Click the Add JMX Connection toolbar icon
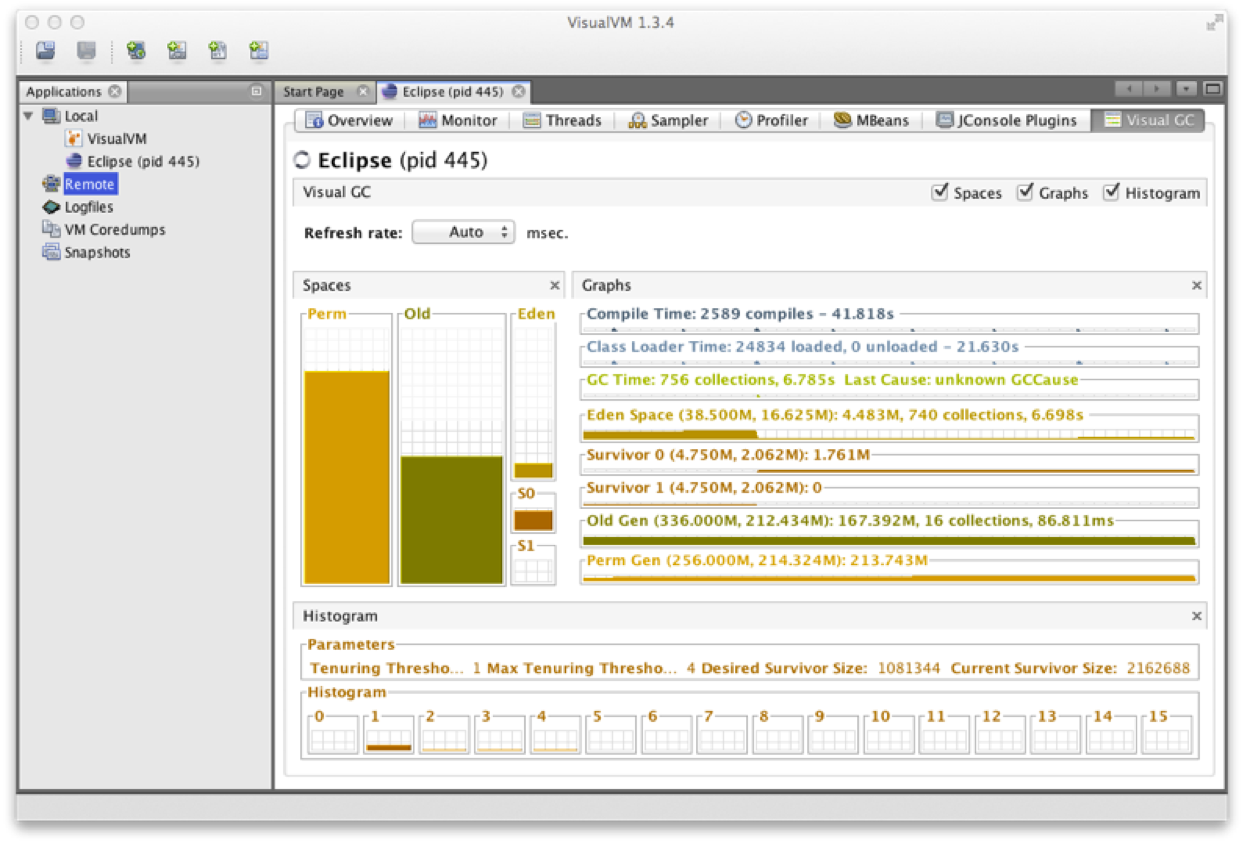 pos(177,50)
